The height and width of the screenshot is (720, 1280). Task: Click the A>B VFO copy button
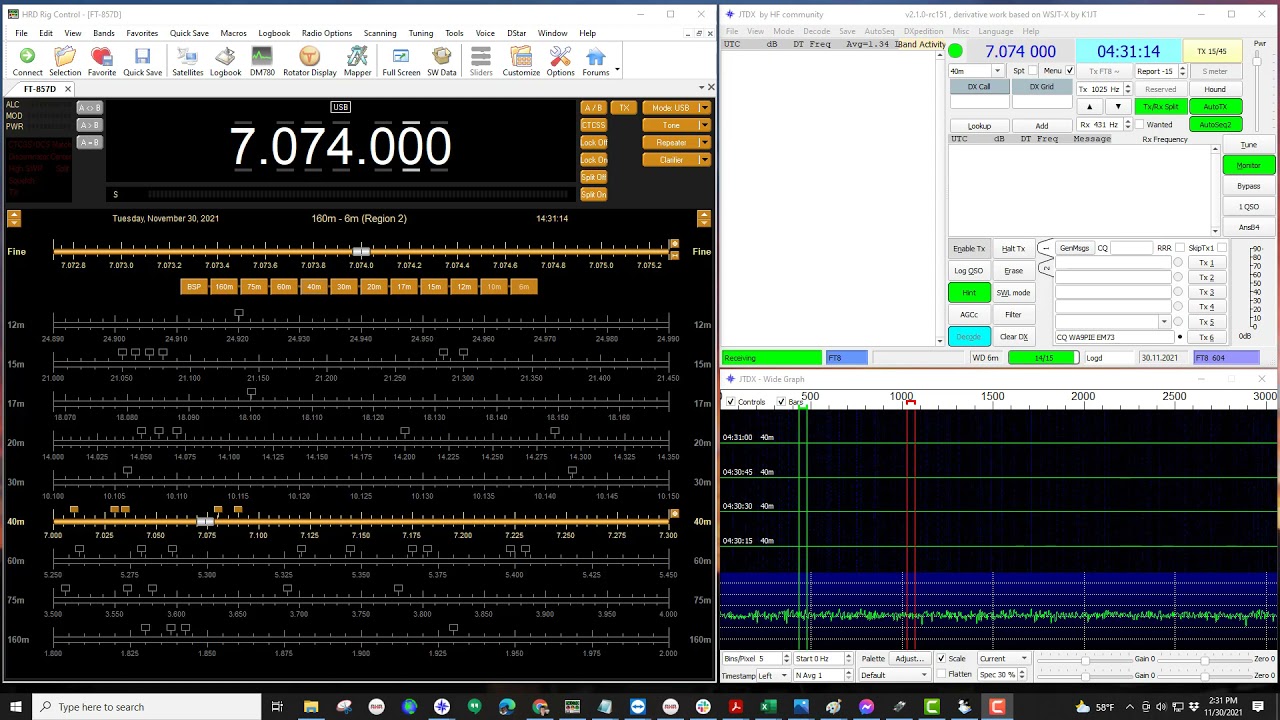(x=89, y=125)
